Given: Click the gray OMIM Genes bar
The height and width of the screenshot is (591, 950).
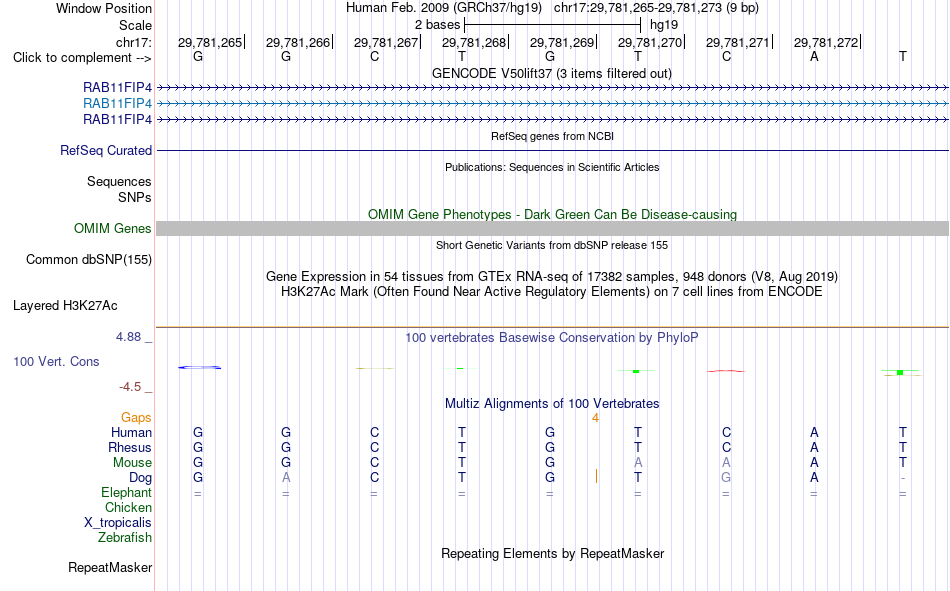Looking at the screenshot, I should pos(552,229).
